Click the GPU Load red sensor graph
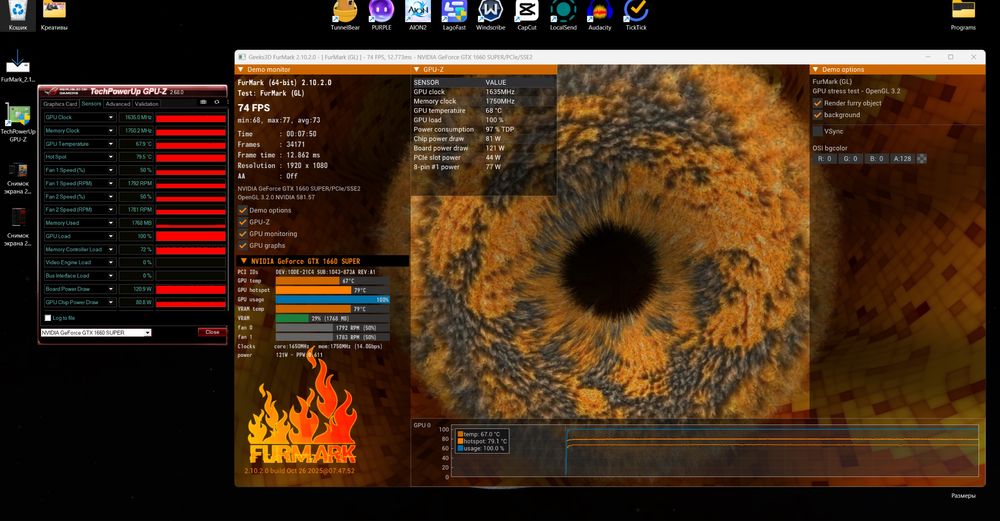The height and width of the screenshot is (521, 1000). click(191, 236)
